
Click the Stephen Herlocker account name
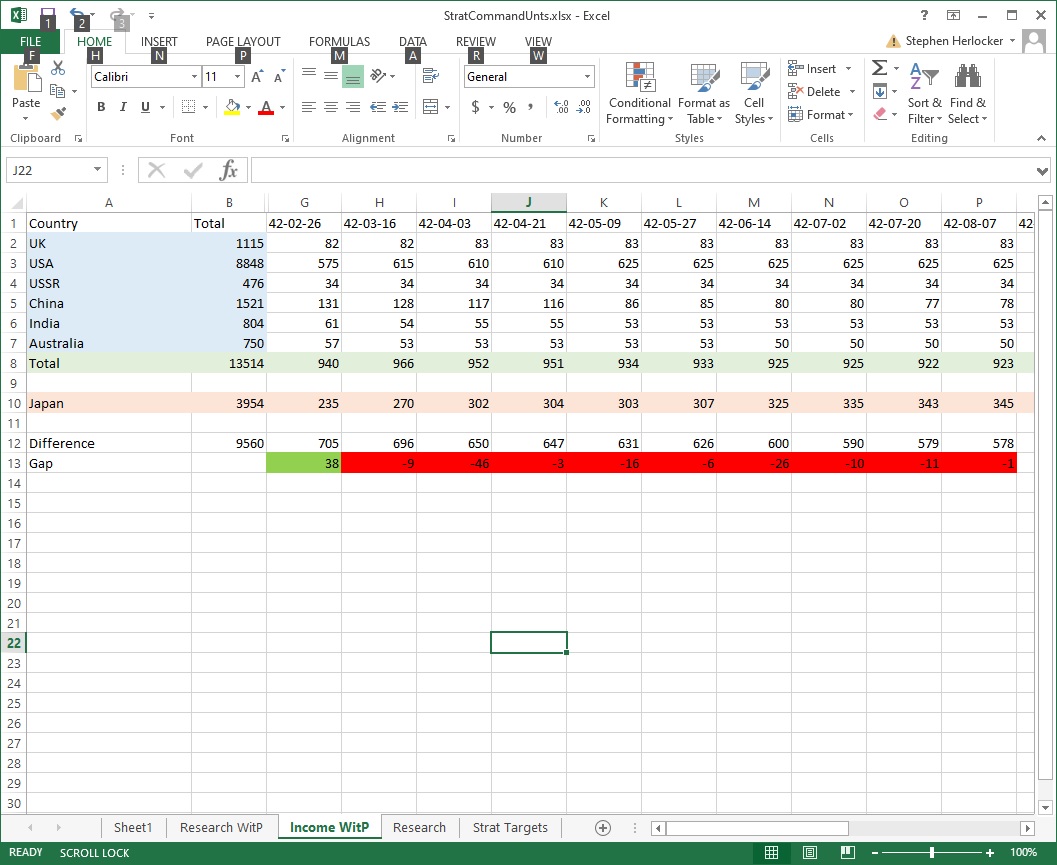click(954, 41)
